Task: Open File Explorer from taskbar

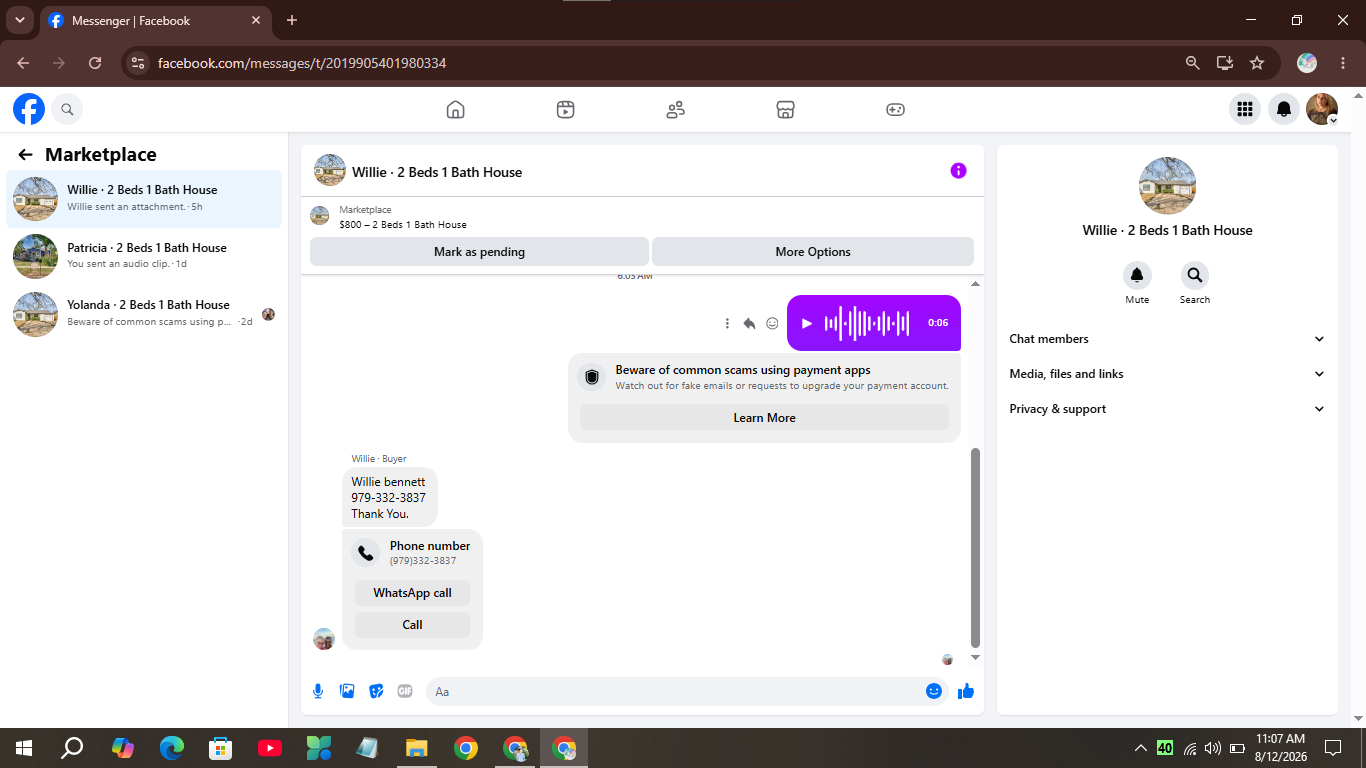Action: pyautogui.click(x=417, y=748)
